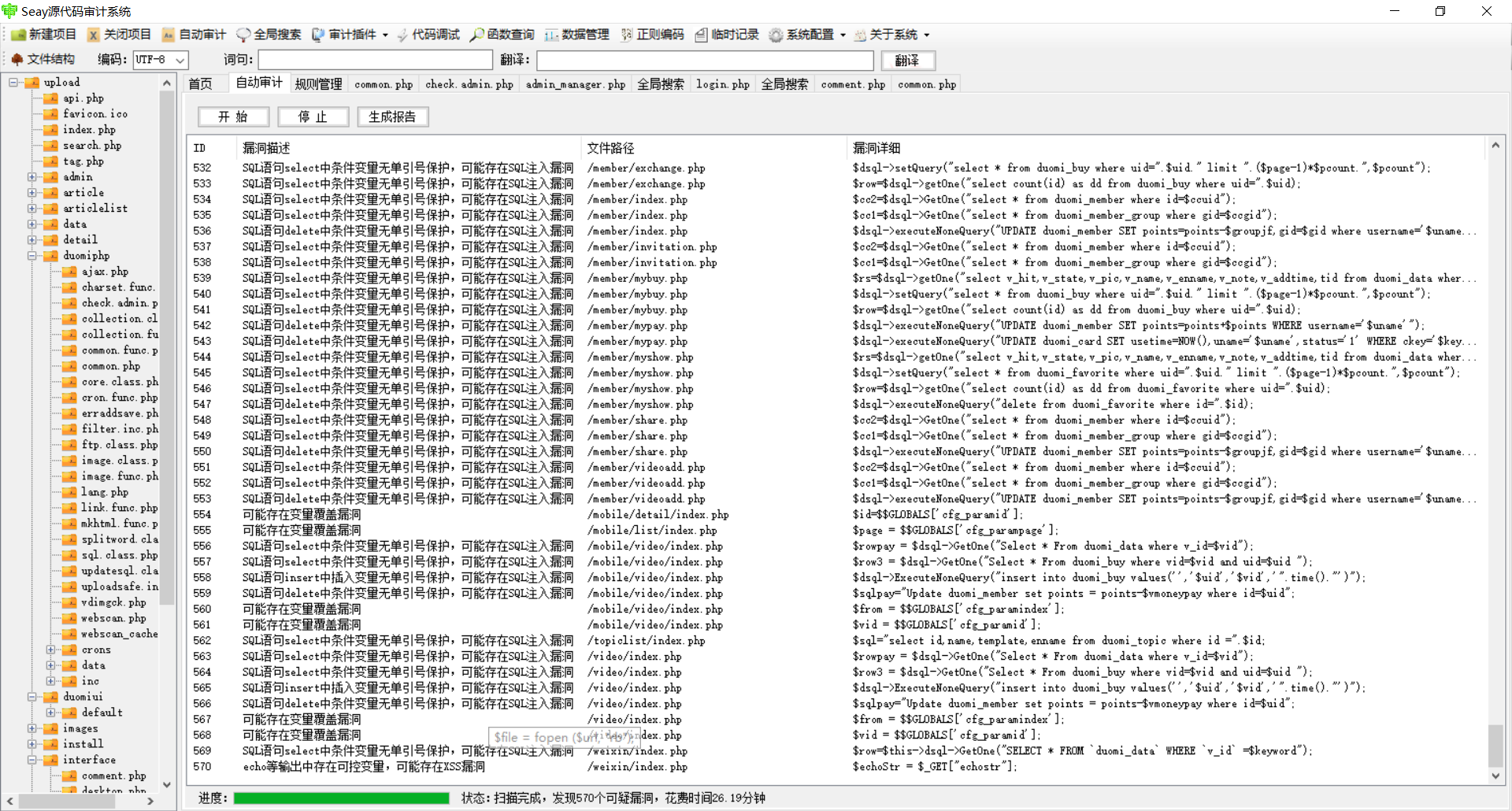Image resolution: width=1512 pixels, height=811 pixels.
Task: Open the admin_manager.php tab
Action: tap(576, 84)
